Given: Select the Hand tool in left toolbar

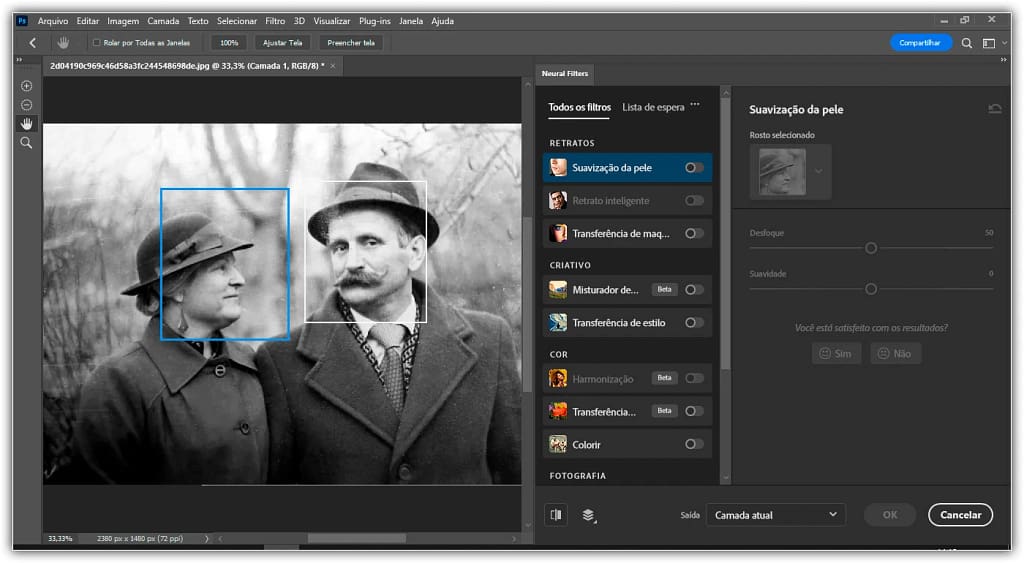Looking at the screenshot, I should coord(26,123).
